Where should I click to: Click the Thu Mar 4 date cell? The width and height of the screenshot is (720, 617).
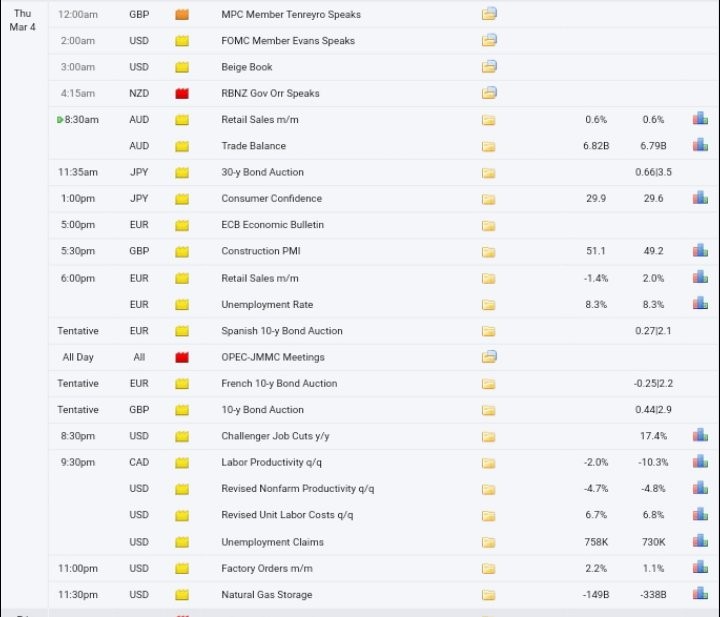click(x=22, y=20)
